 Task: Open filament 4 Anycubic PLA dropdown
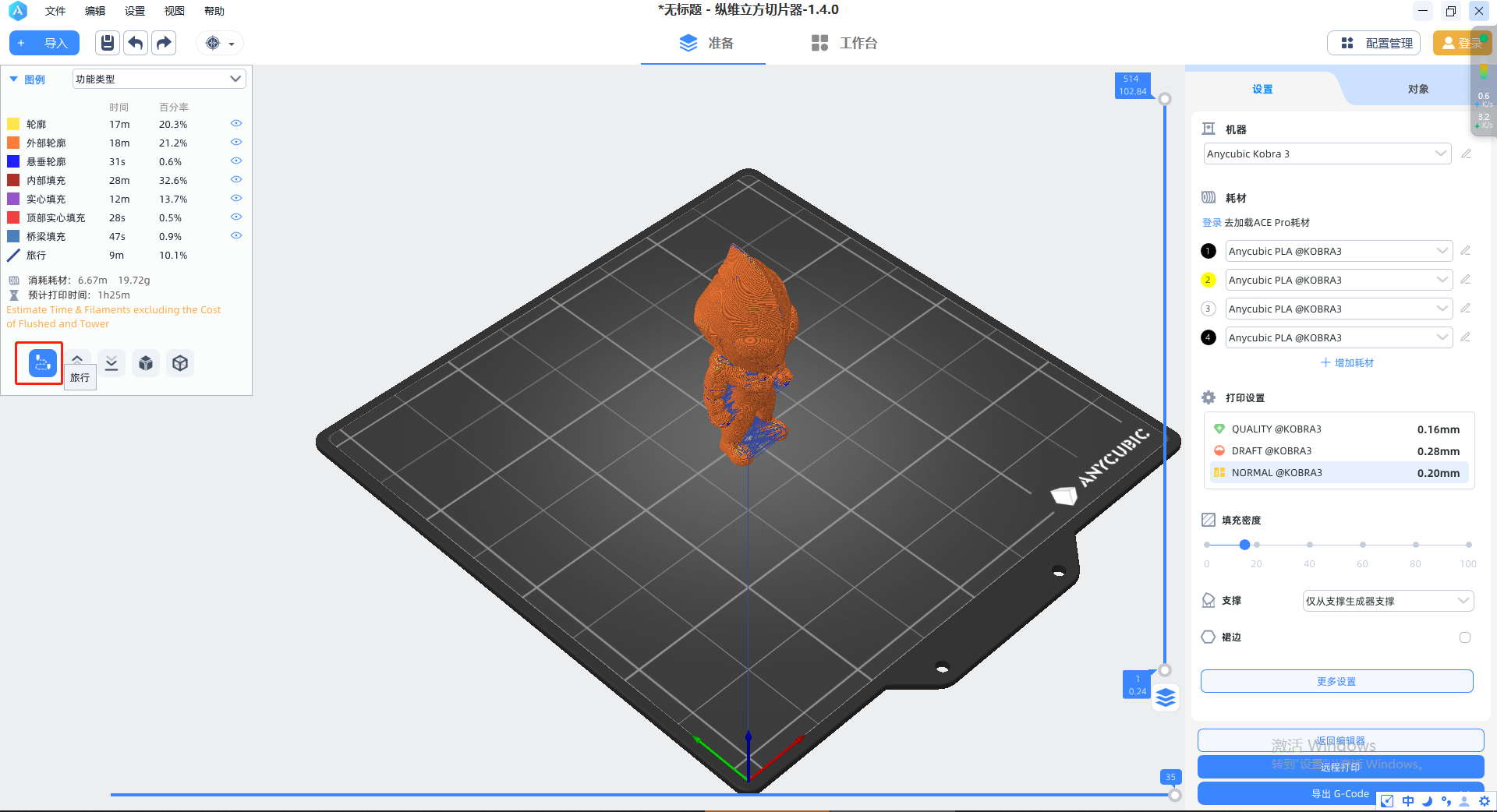pos(1339,337)
